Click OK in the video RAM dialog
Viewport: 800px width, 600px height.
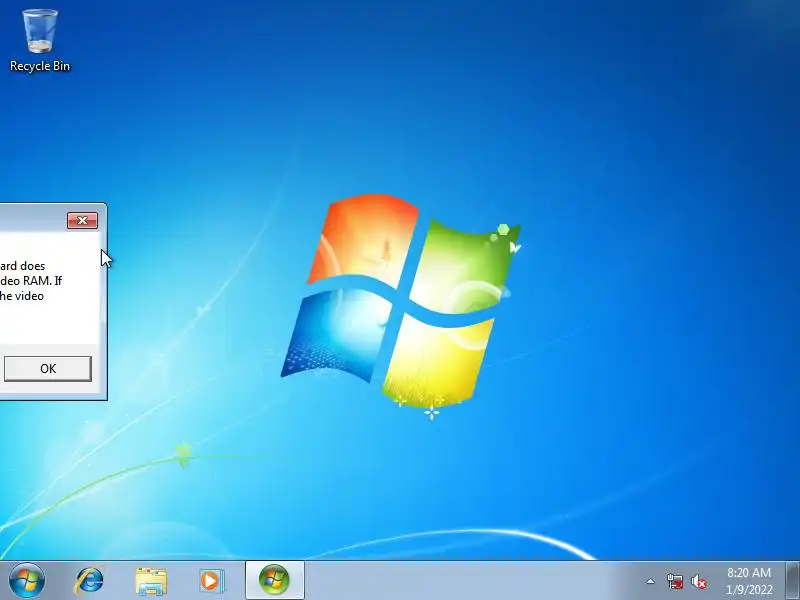pyautogui.click(x=48, y=368)
